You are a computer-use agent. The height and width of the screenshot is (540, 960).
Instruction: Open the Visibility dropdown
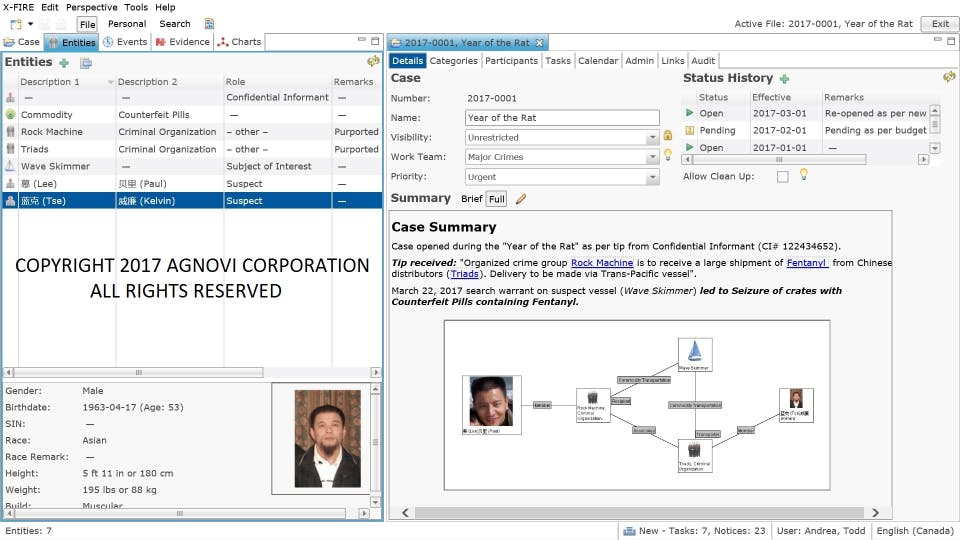652,138
